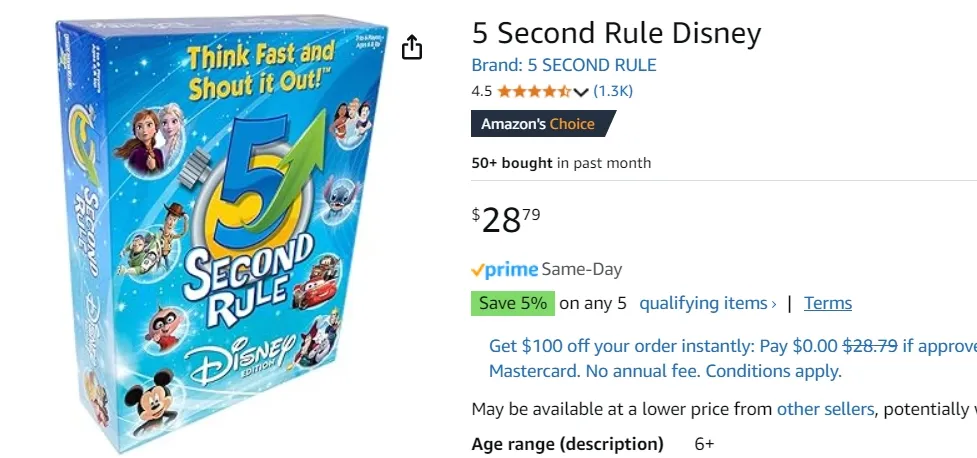Click the 4.5 rating number

481,91
